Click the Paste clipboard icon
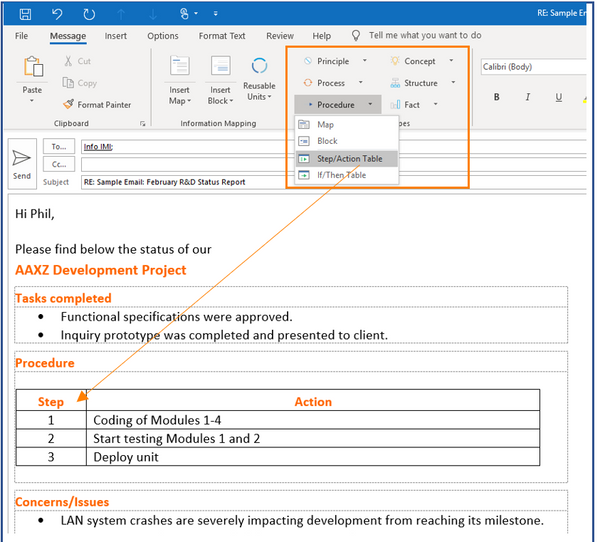The image size is (600, 542). tap(33, 67)
